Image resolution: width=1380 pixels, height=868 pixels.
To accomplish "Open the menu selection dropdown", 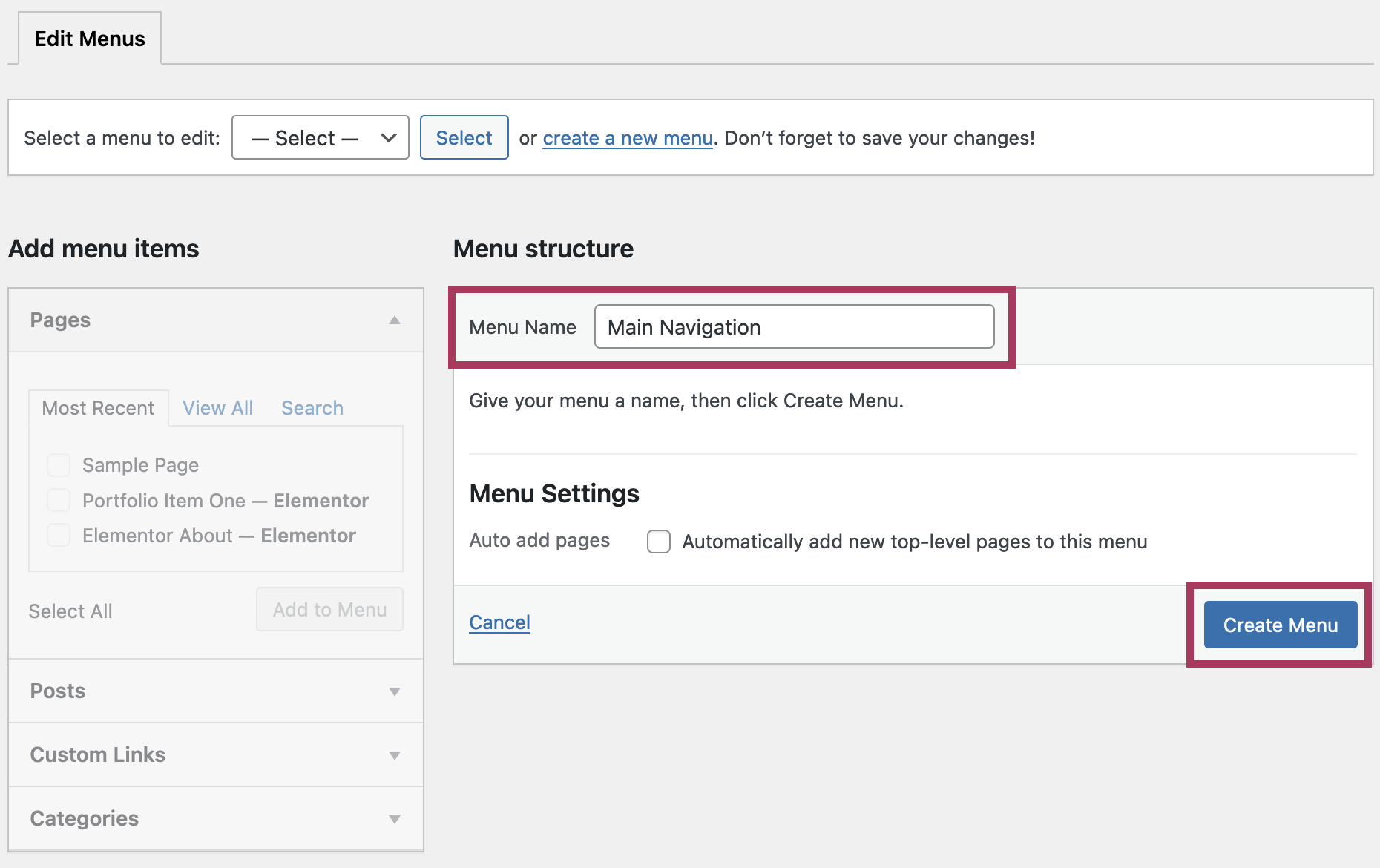I will point(320,138).
